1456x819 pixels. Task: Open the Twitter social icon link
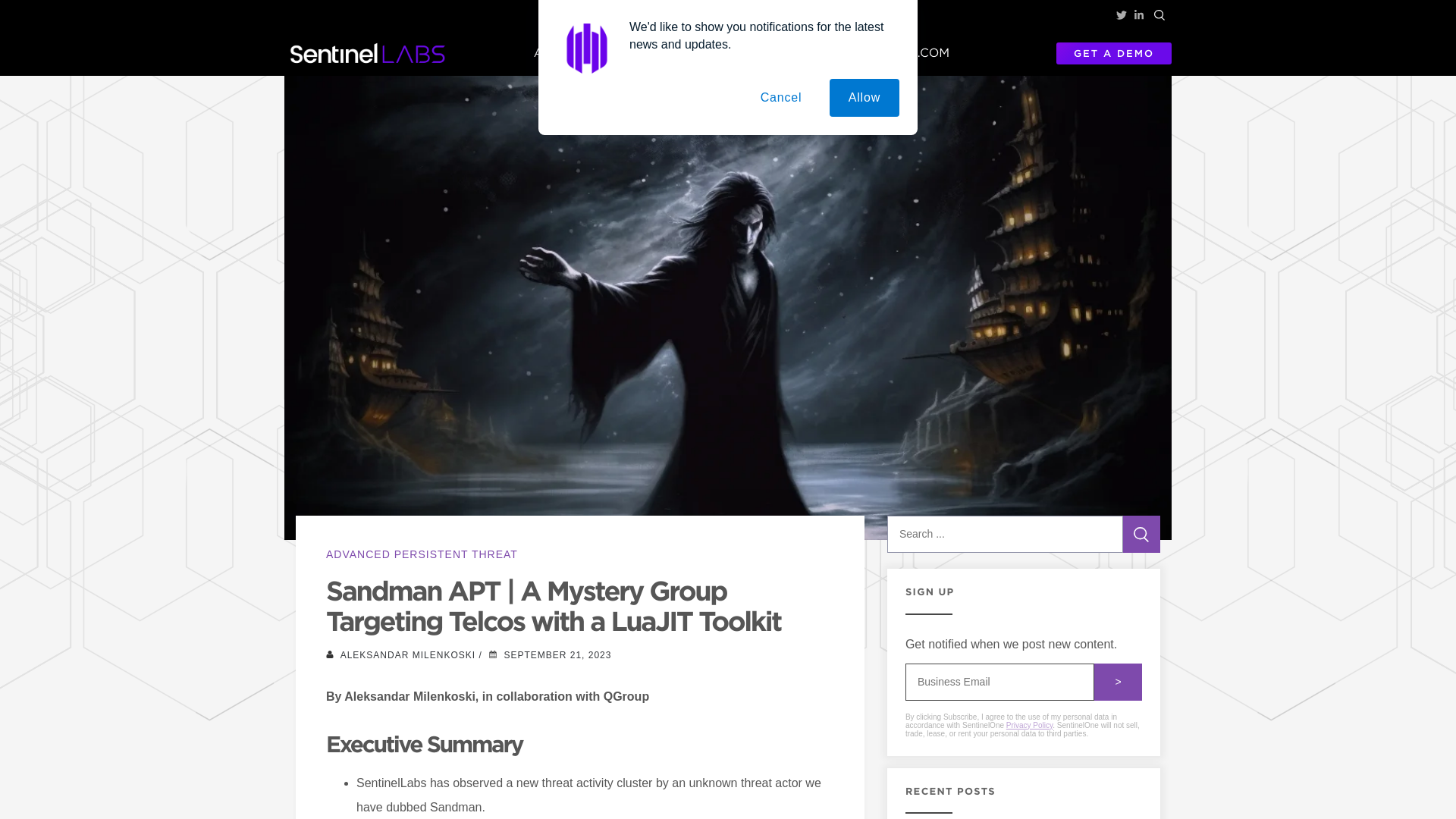tap(1121, 15)
